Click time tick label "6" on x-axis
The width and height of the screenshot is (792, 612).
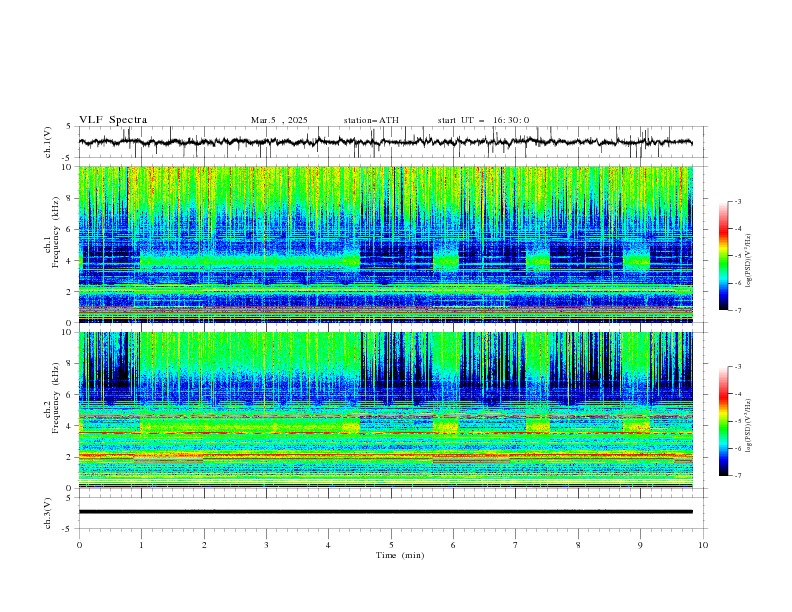tap(453, 545)
